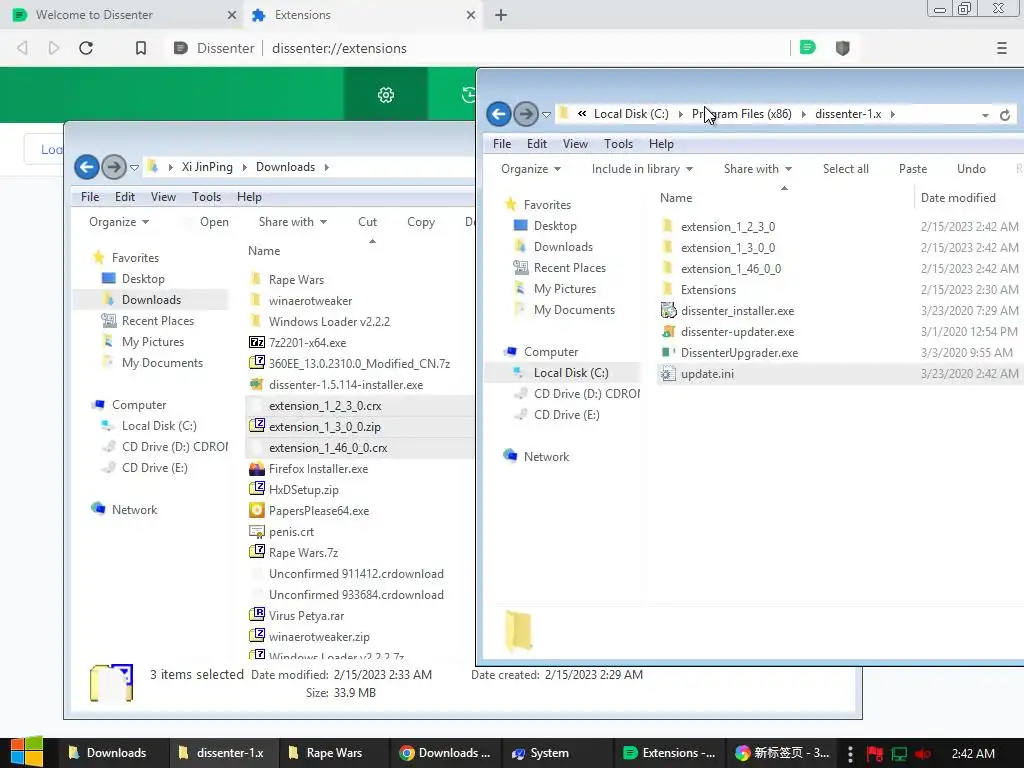This screenshot has height=768, width=1024.
Task: Select the 7z2201-x64.exe file icon
Action: (257, 342)
